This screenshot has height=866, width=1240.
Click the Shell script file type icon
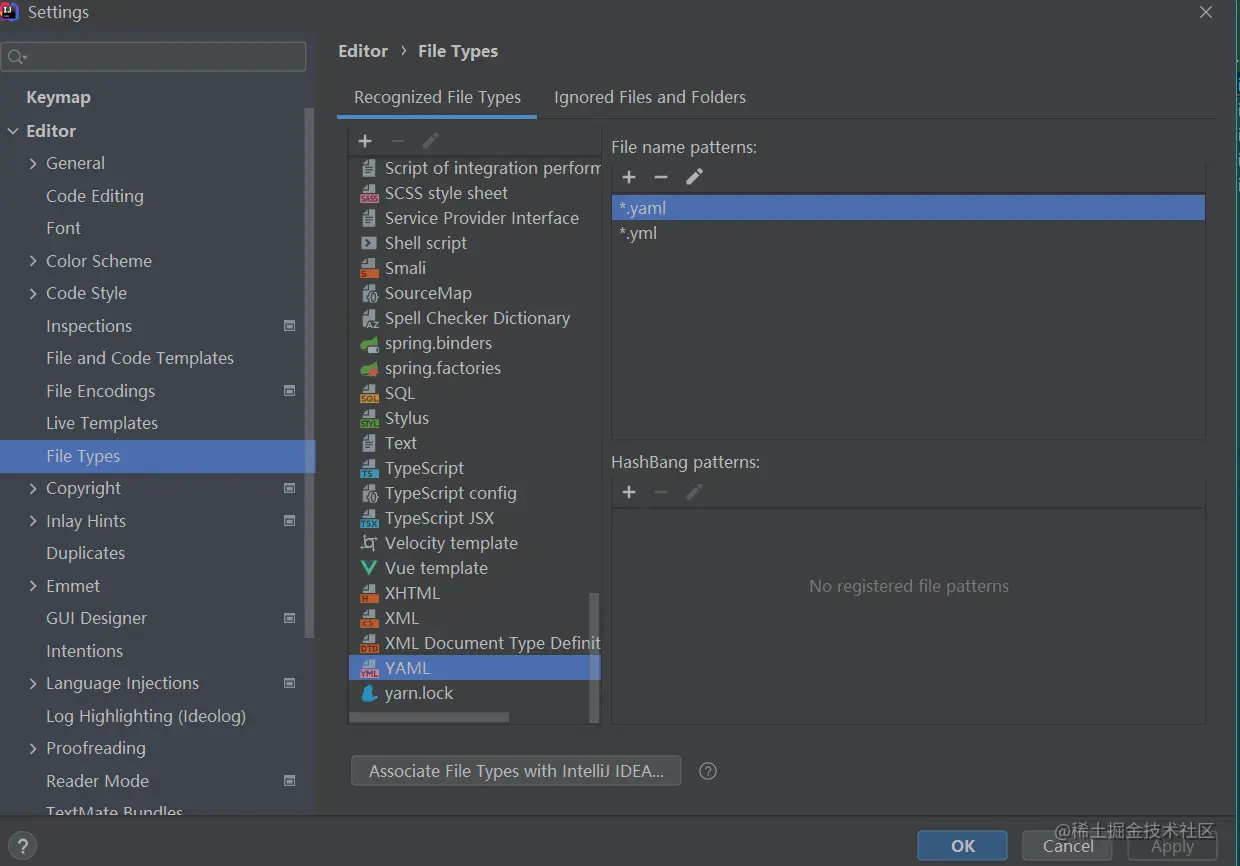point(369,243)
